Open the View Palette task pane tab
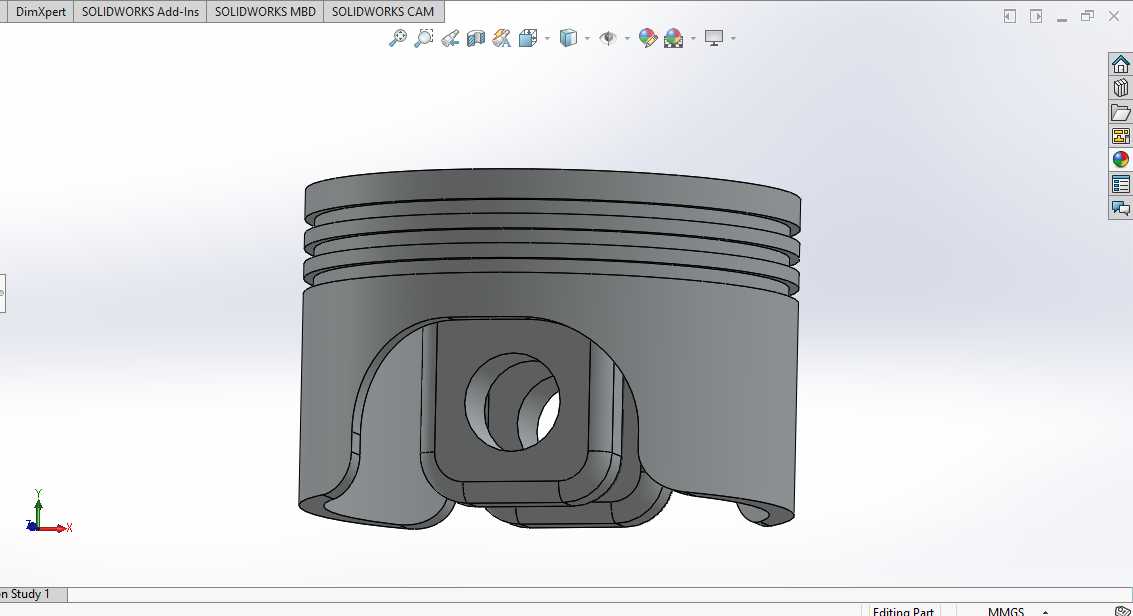 [1121, 136]
